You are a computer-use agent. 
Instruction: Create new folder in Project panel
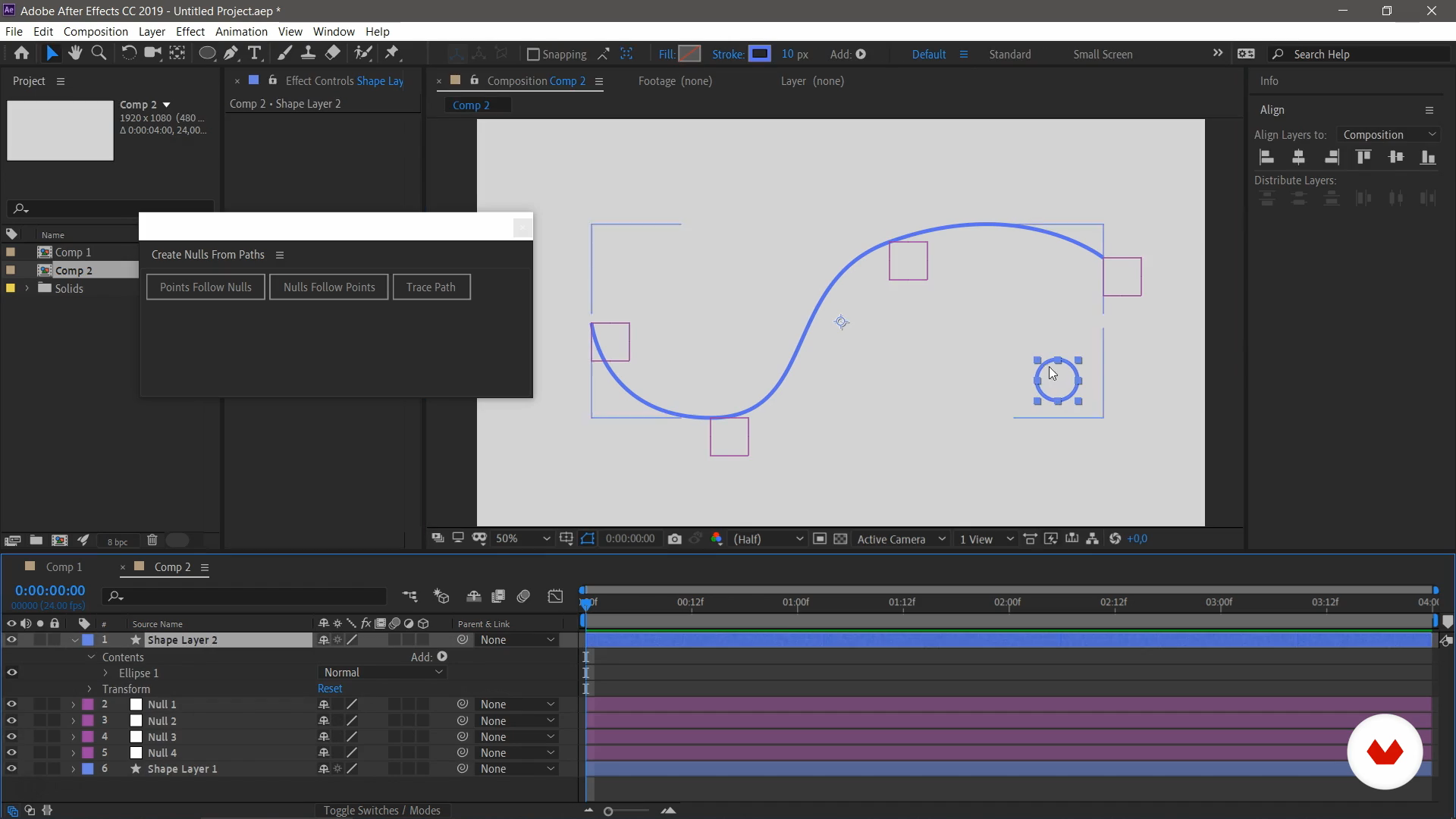point(36,540)
